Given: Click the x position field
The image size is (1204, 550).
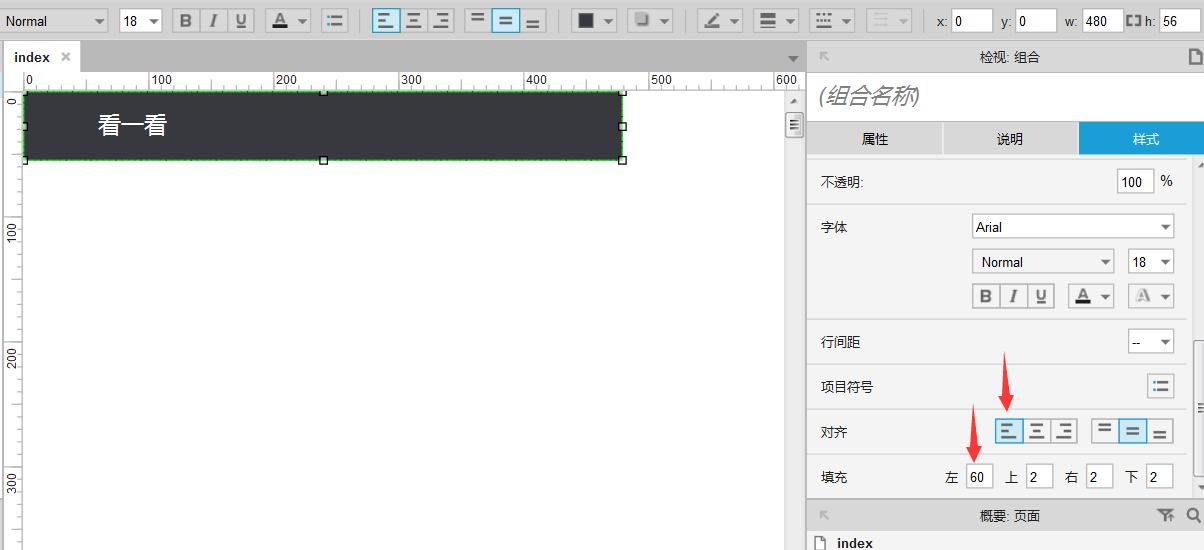Looking at the screenshot, I should pyautogui.click(x=972, y=21).
